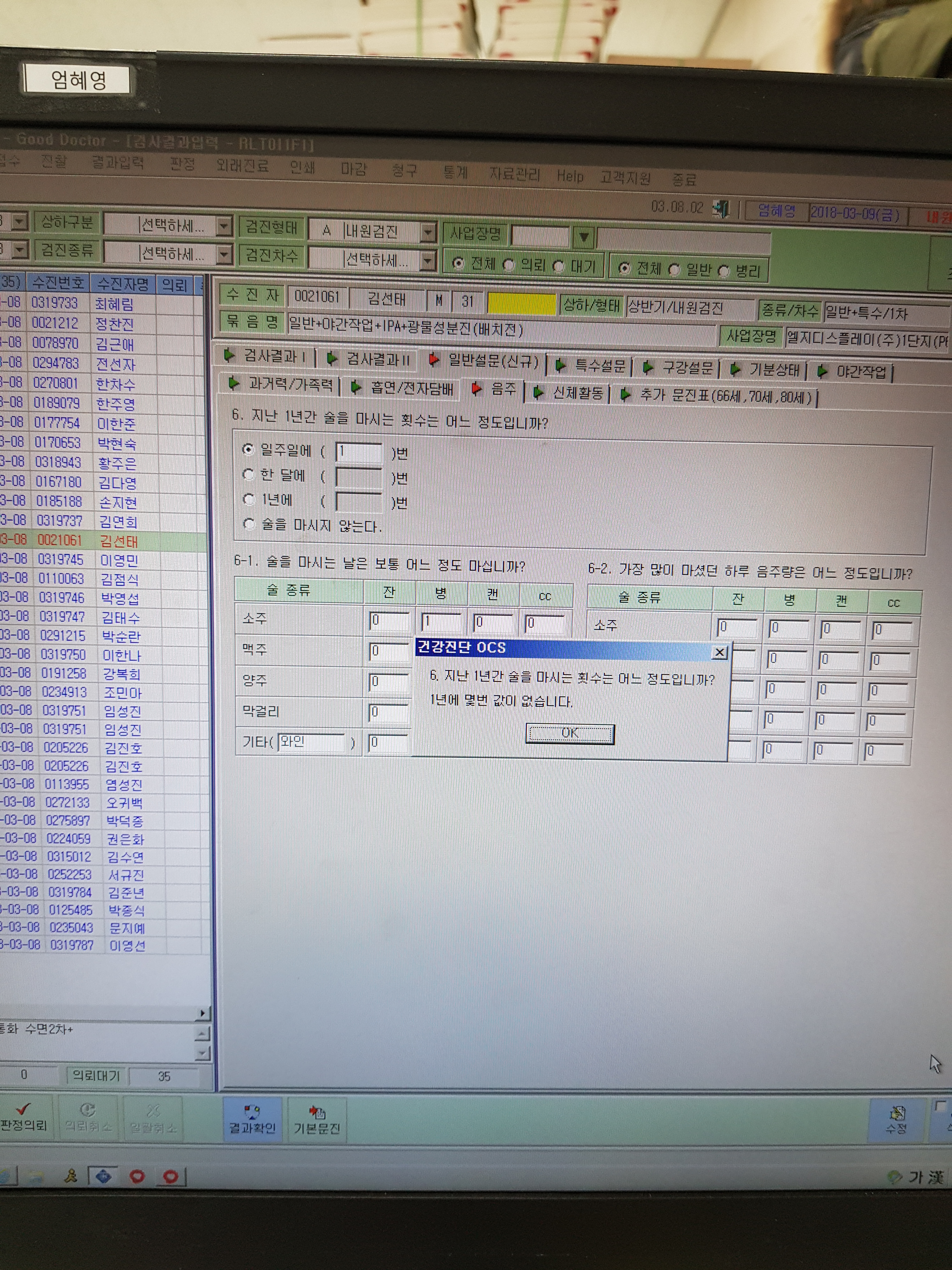Open the 검진차수 dropdown
952x1270 pixels.
pos(428,261)
